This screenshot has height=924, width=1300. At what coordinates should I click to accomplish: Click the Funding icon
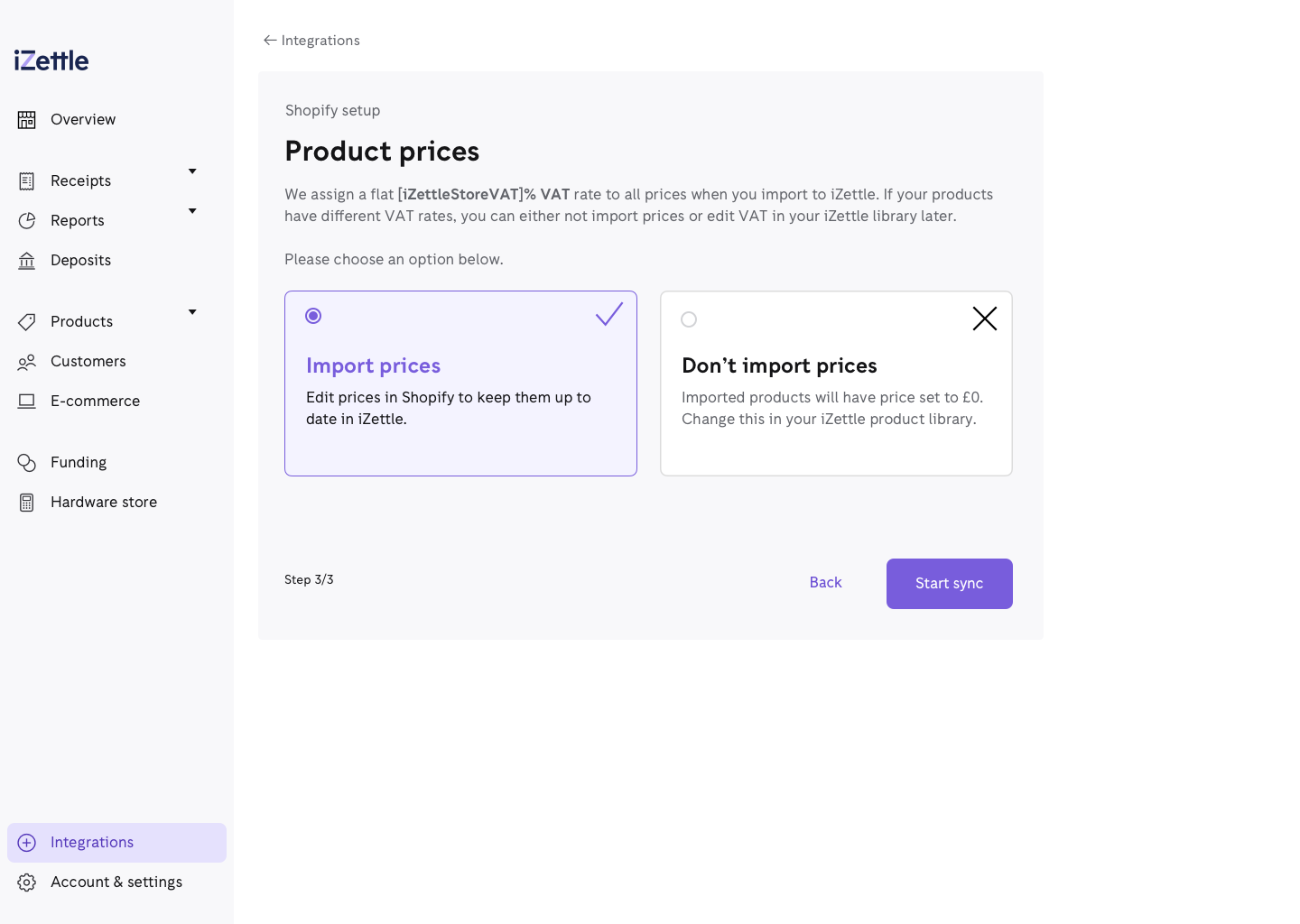tap(26, 462)
